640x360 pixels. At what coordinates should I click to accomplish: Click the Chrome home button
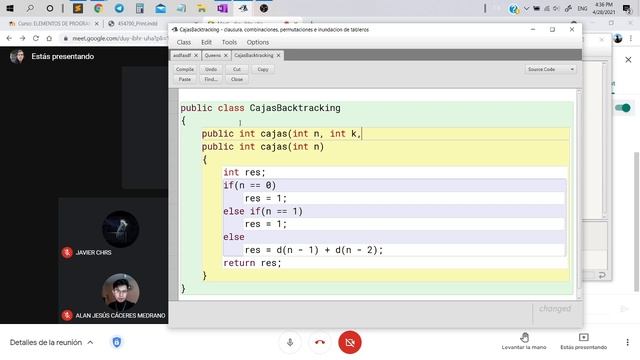click(49, 38)
